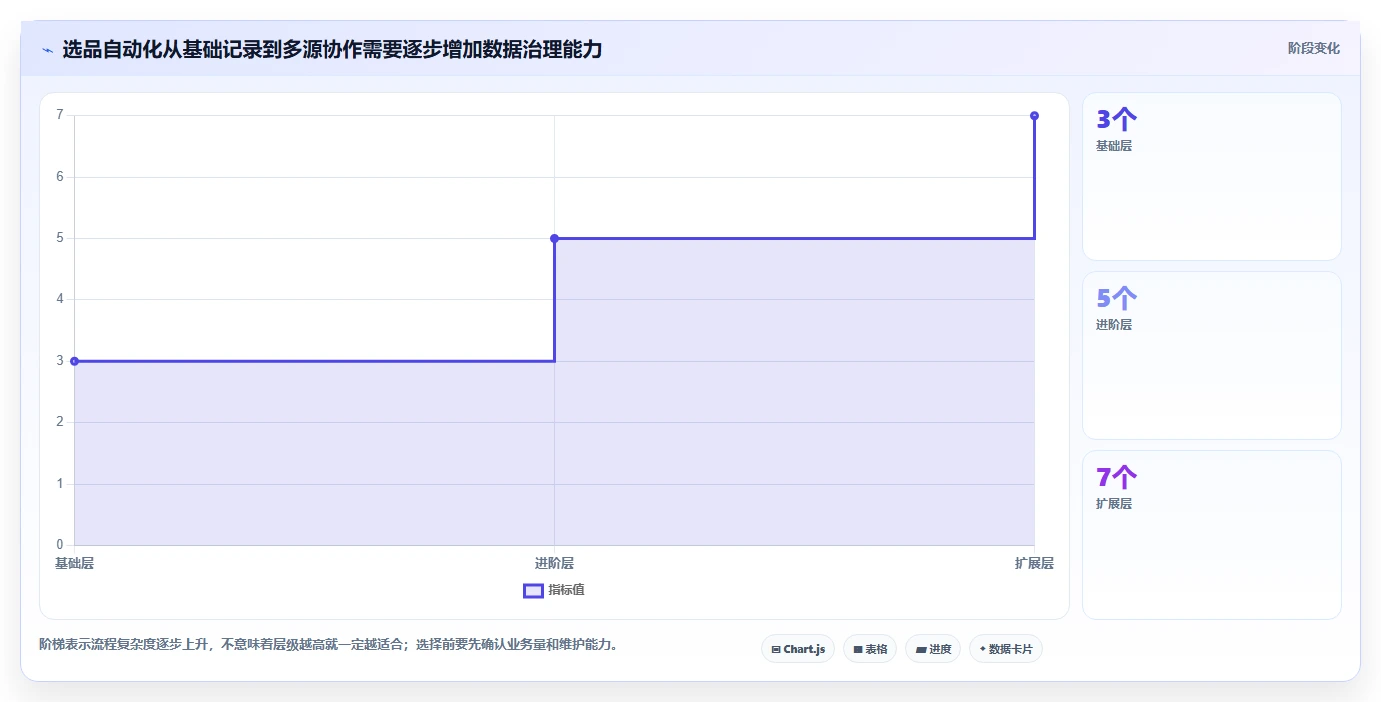
Task: Click the data point at 进阶层 value 5
Action: tap(554, 238)
